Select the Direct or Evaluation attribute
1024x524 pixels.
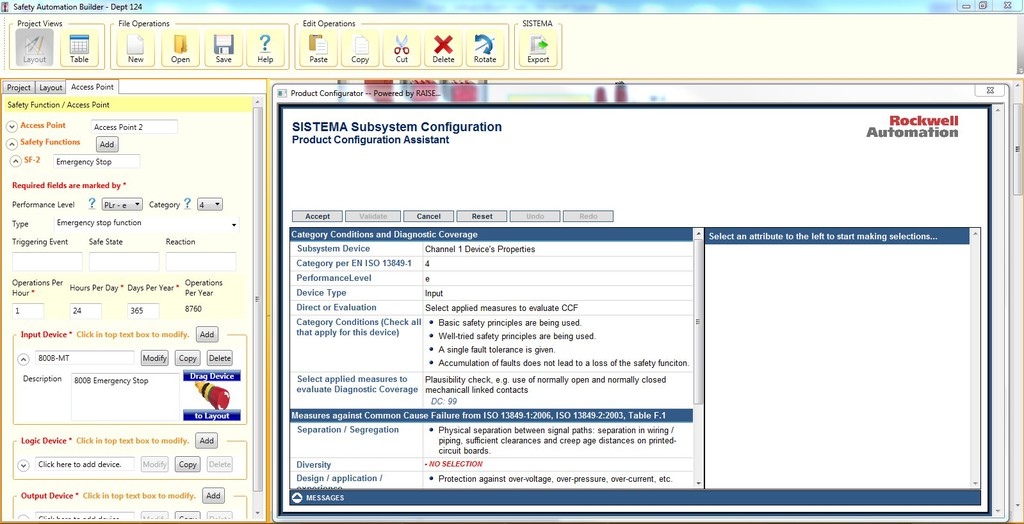tap(491, 308)
